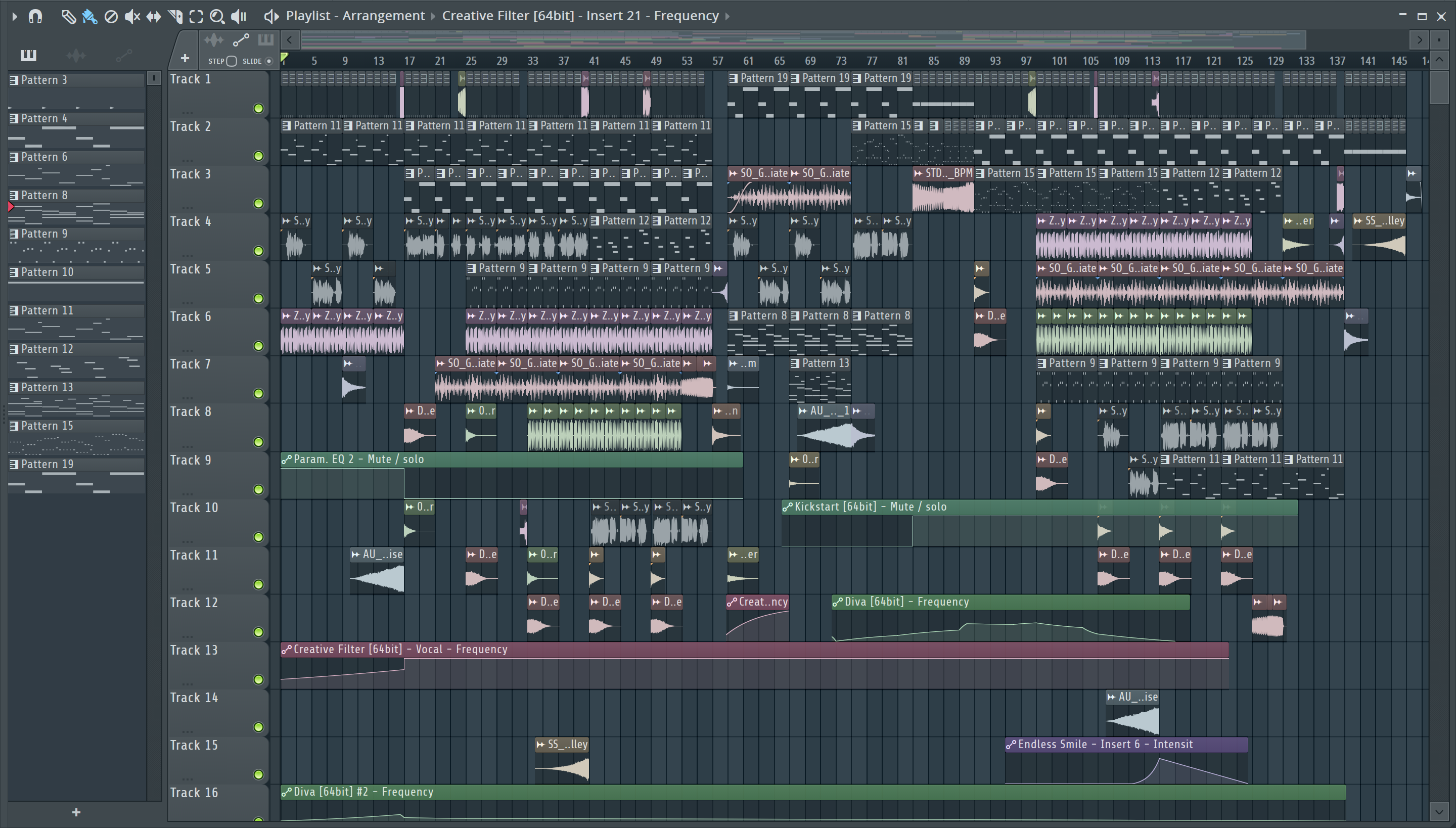Expand arrow after Frequency breadcrumb

point(727,17)
